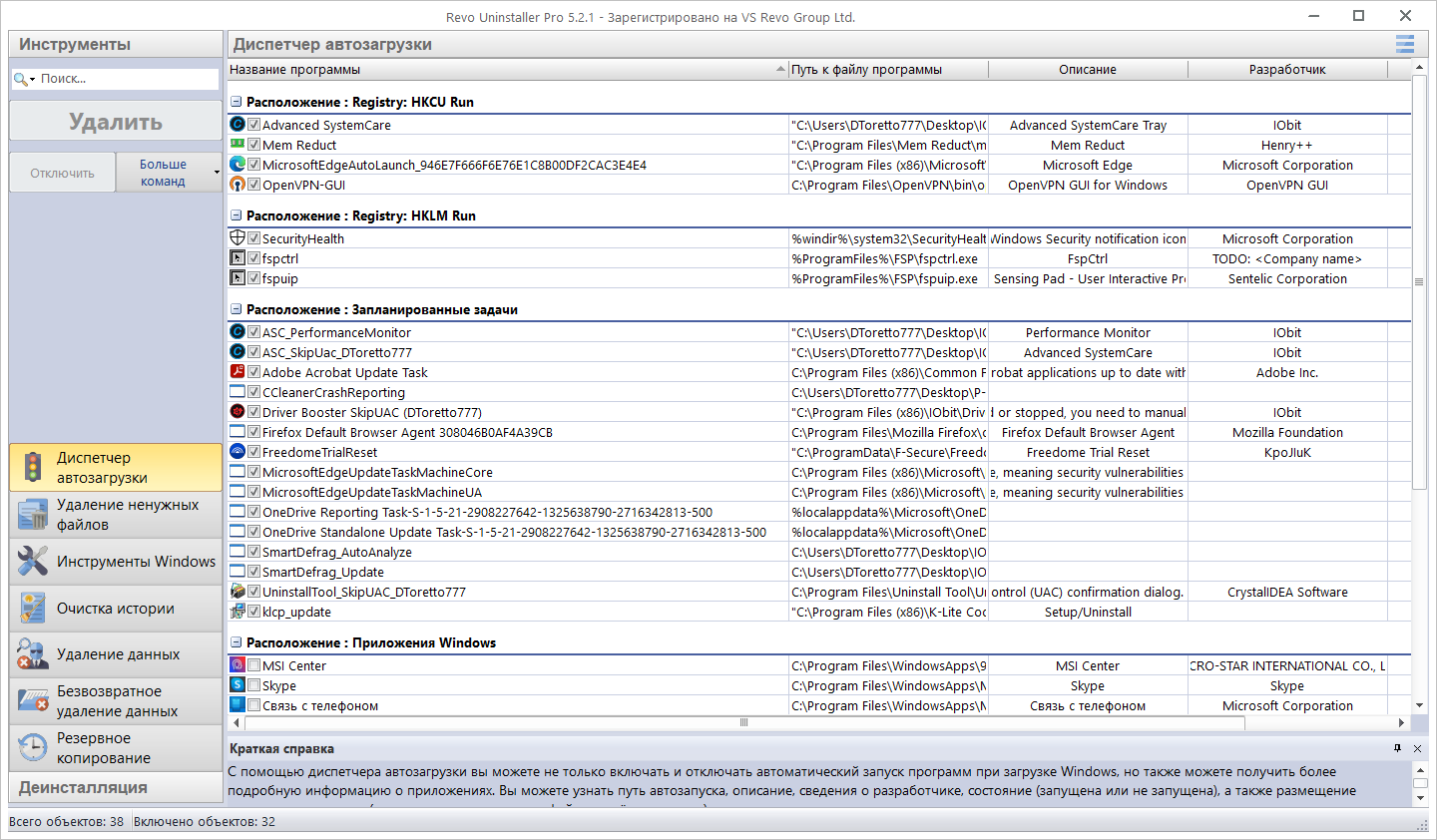Screen dimensions: 1437x840
Task: Collapse the Приложения Windows group
Action: coord(237,642)
